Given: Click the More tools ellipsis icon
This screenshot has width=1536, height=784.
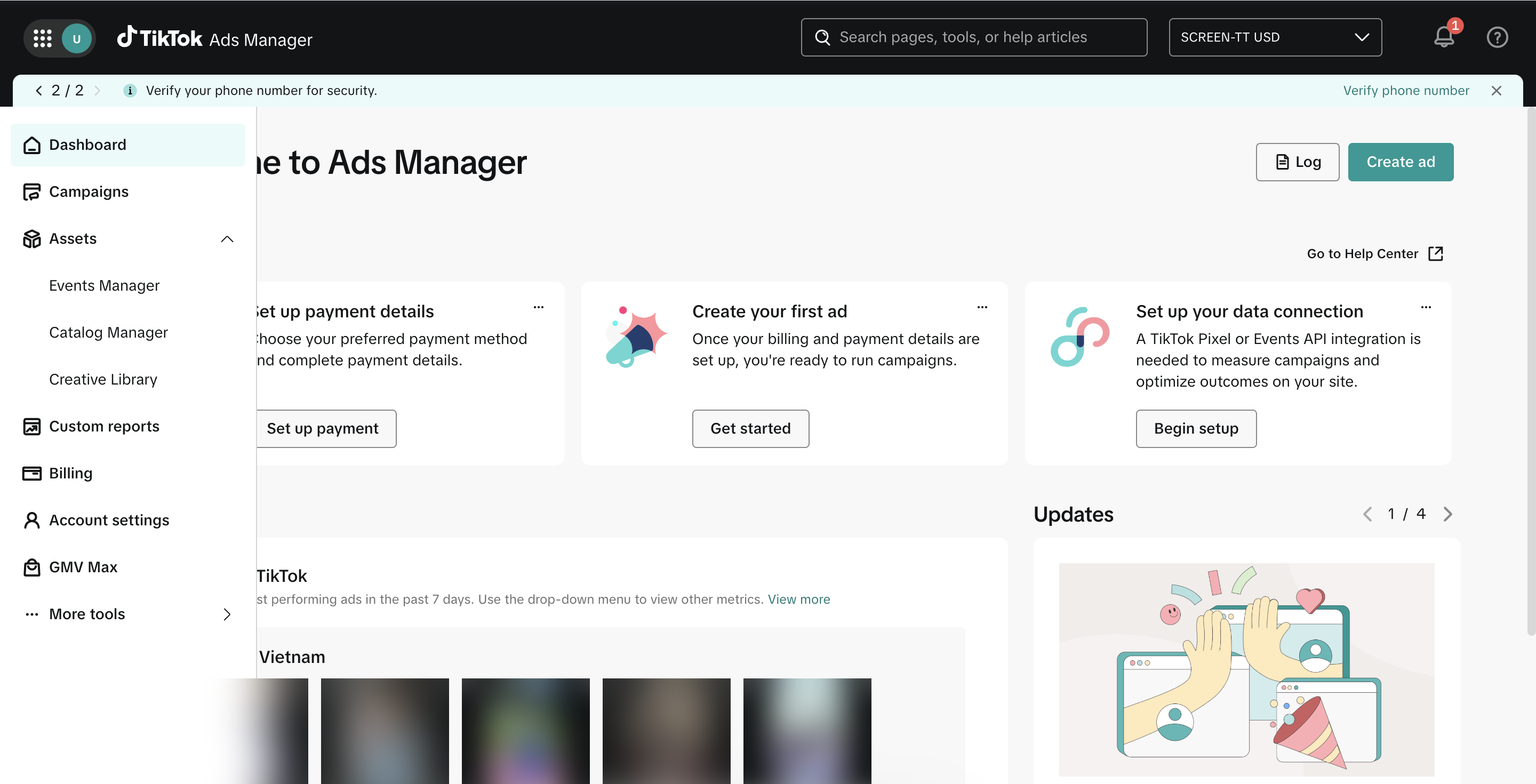Looking at the screenshot, I should click(x=31, y=615).
